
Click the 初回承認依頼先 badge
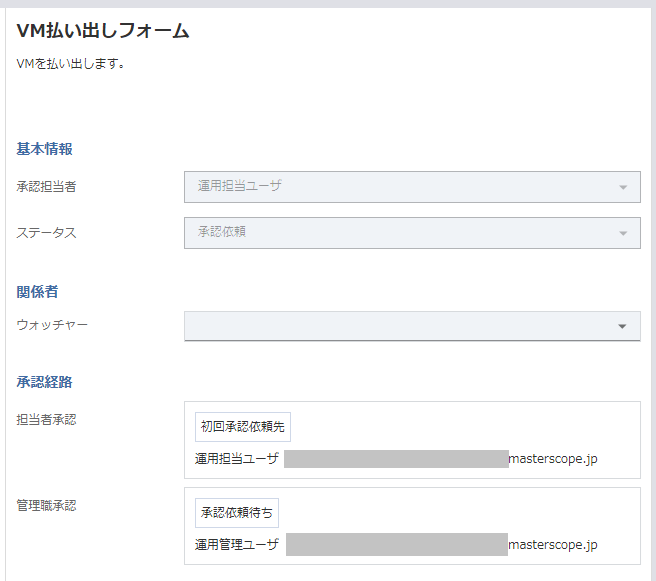pos(243,426)
